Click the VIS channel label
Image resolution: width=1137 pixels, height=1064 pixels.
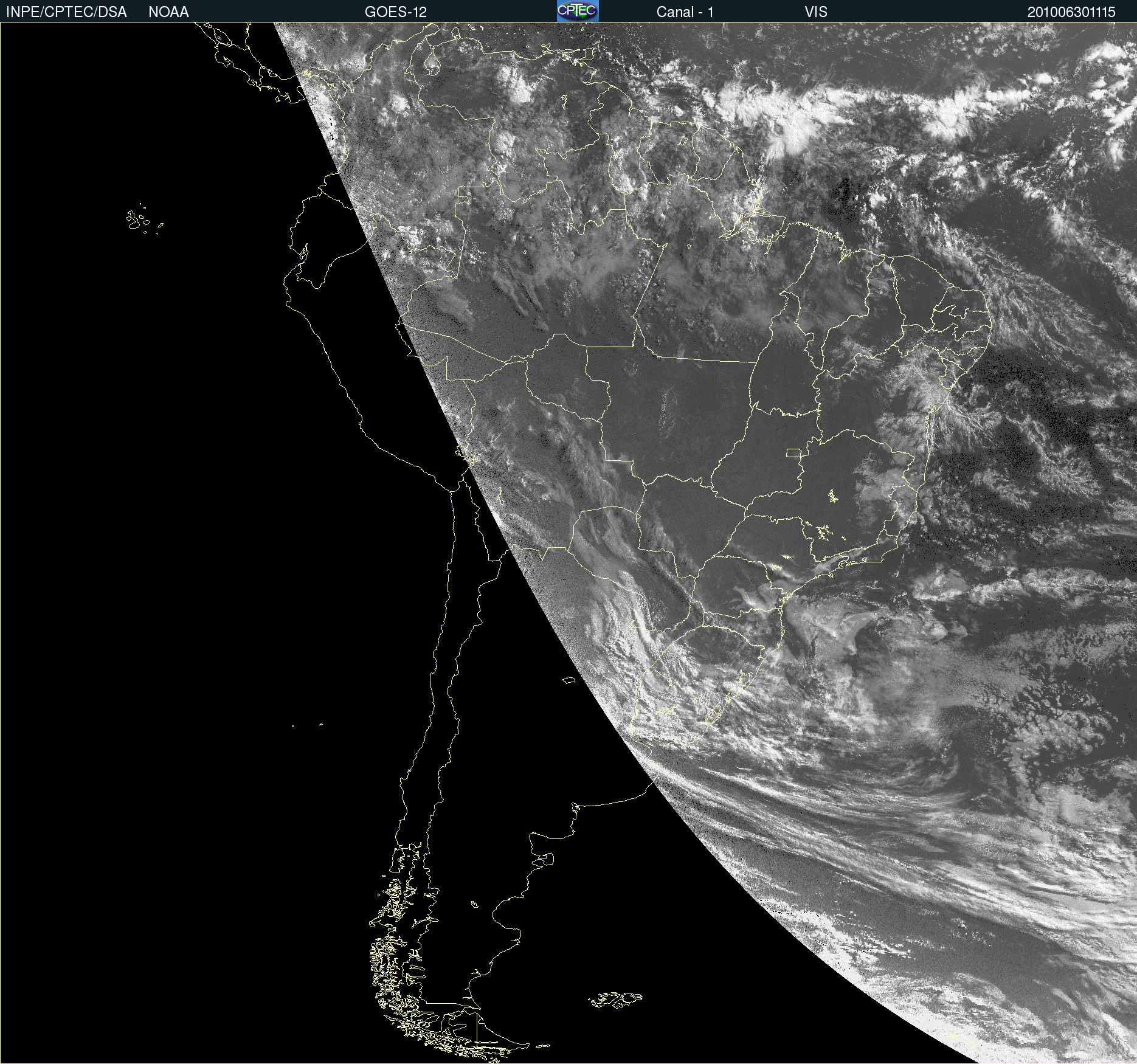point(816,12)
